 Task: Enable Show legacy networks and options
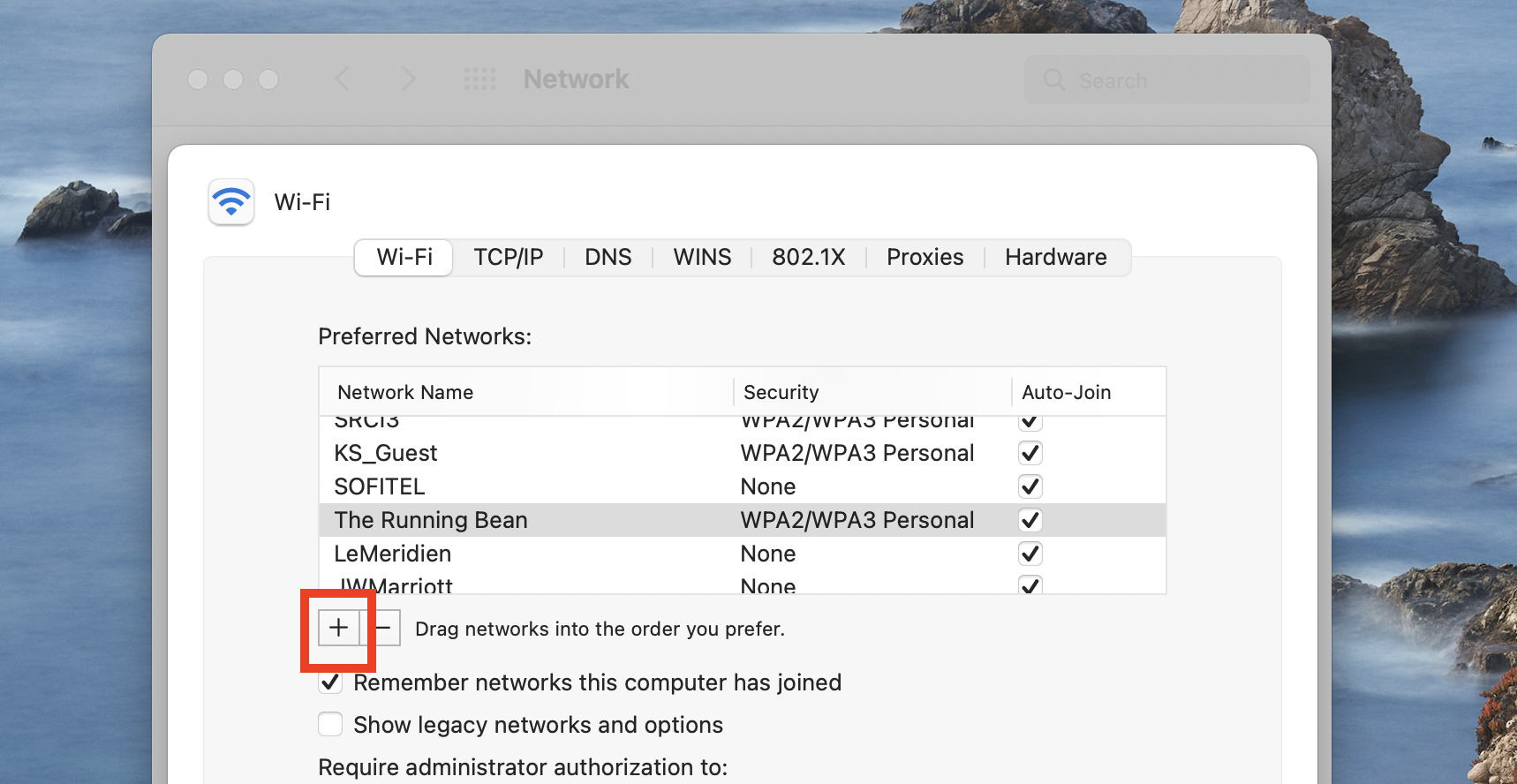(330, 725)
